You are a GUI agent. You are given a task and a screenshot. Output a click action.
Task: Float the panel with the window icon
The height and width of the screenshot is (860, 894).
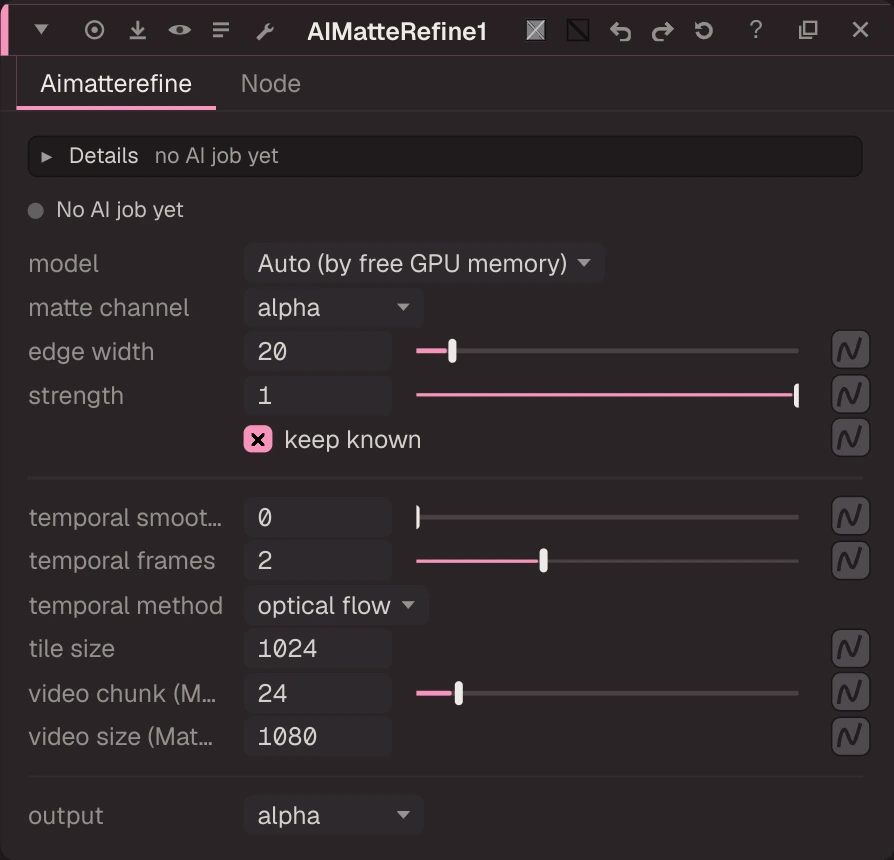pos(808,30)
